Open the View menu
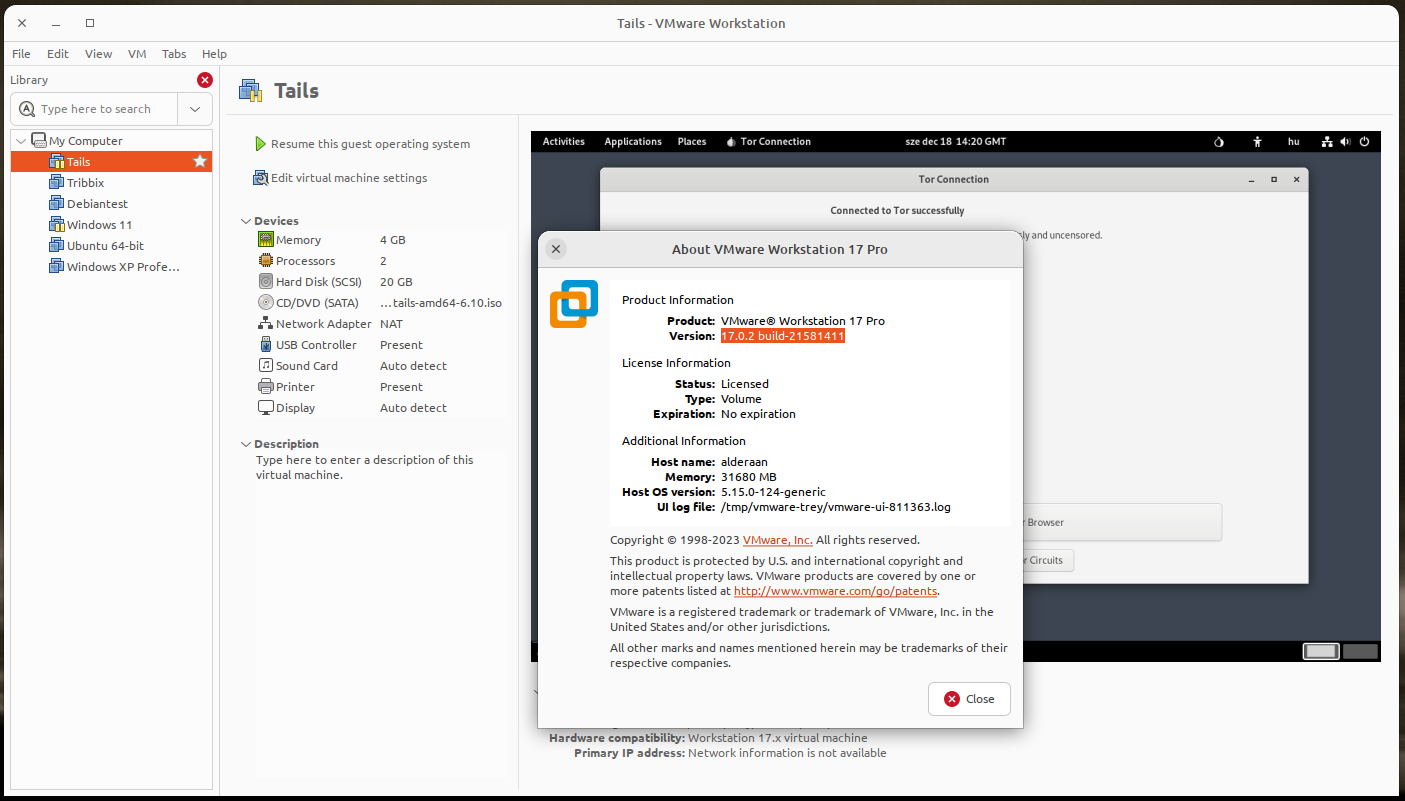This screenshot has height=801, width=1405. coord(99,54)
